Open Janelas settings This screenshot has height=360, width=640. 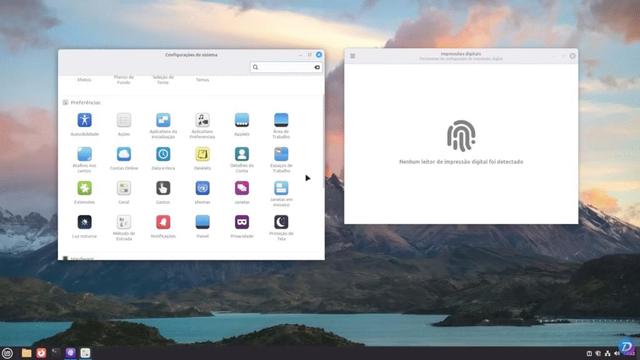pyautogui.click(x=242, y=193)
